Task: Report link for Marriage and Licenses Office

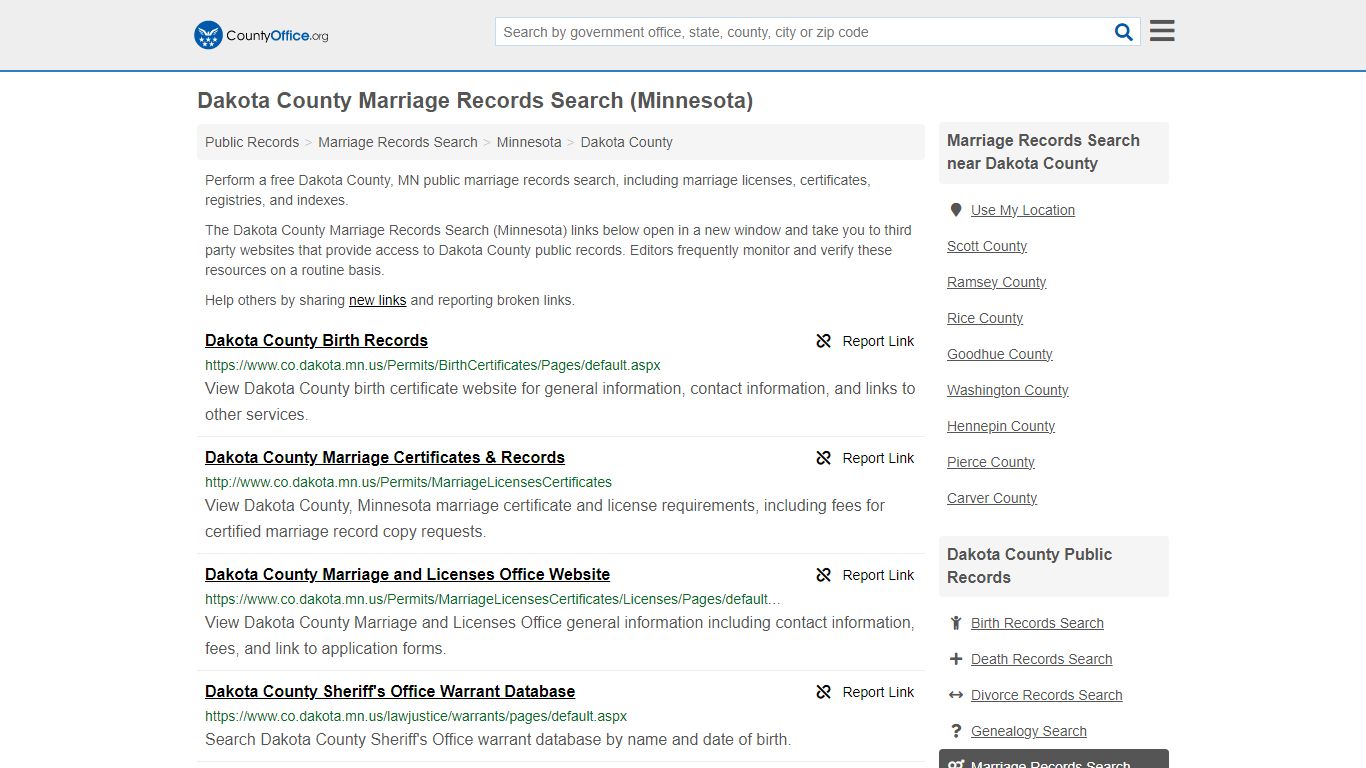Action: coord(865,575)
